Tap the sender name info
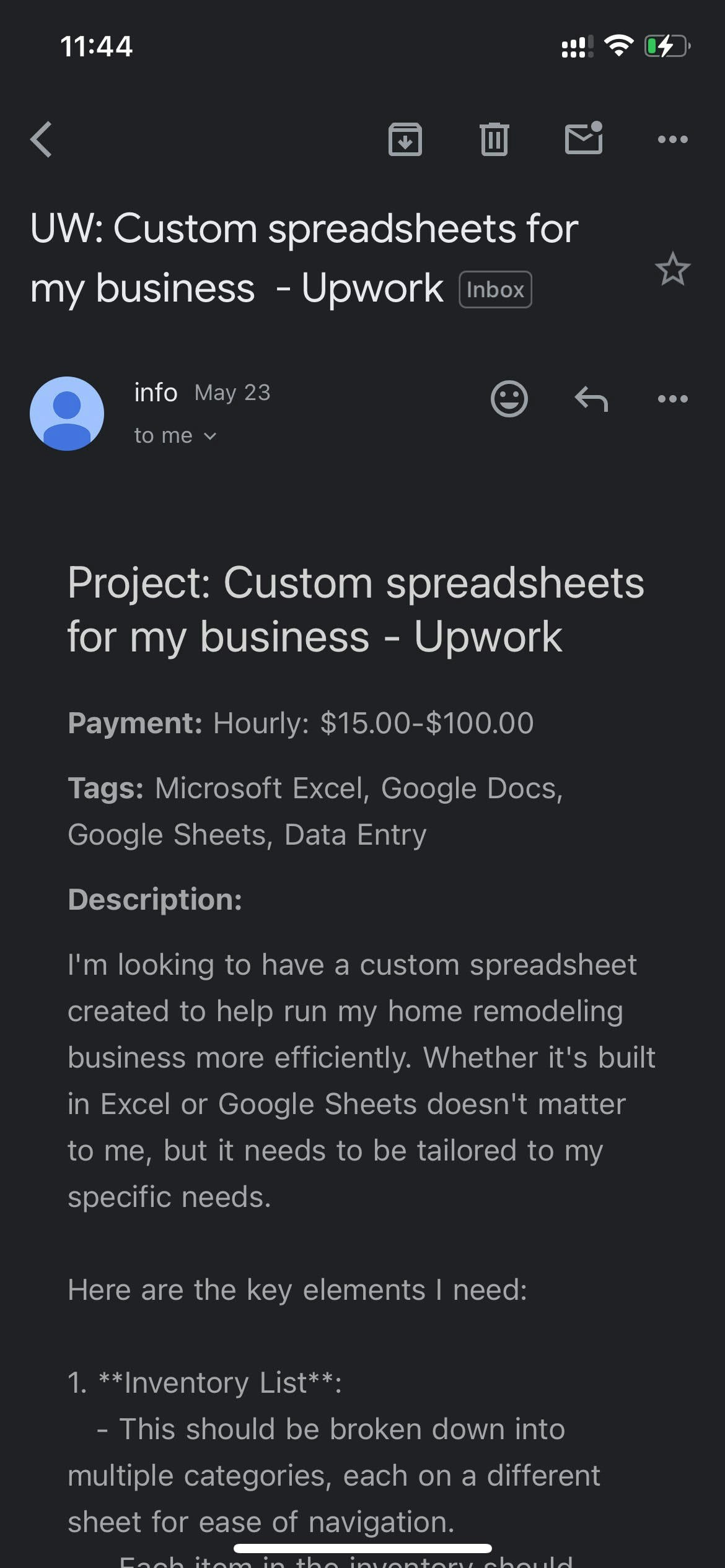 tap(156, 392)
